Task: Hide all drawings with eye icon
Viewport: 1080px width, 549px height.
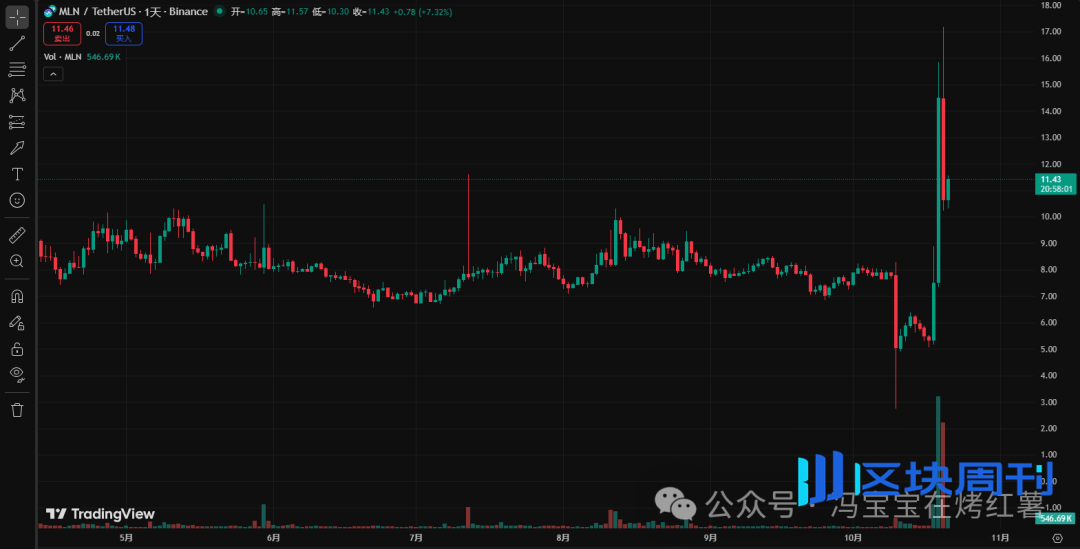Action: tap(17, 375)
